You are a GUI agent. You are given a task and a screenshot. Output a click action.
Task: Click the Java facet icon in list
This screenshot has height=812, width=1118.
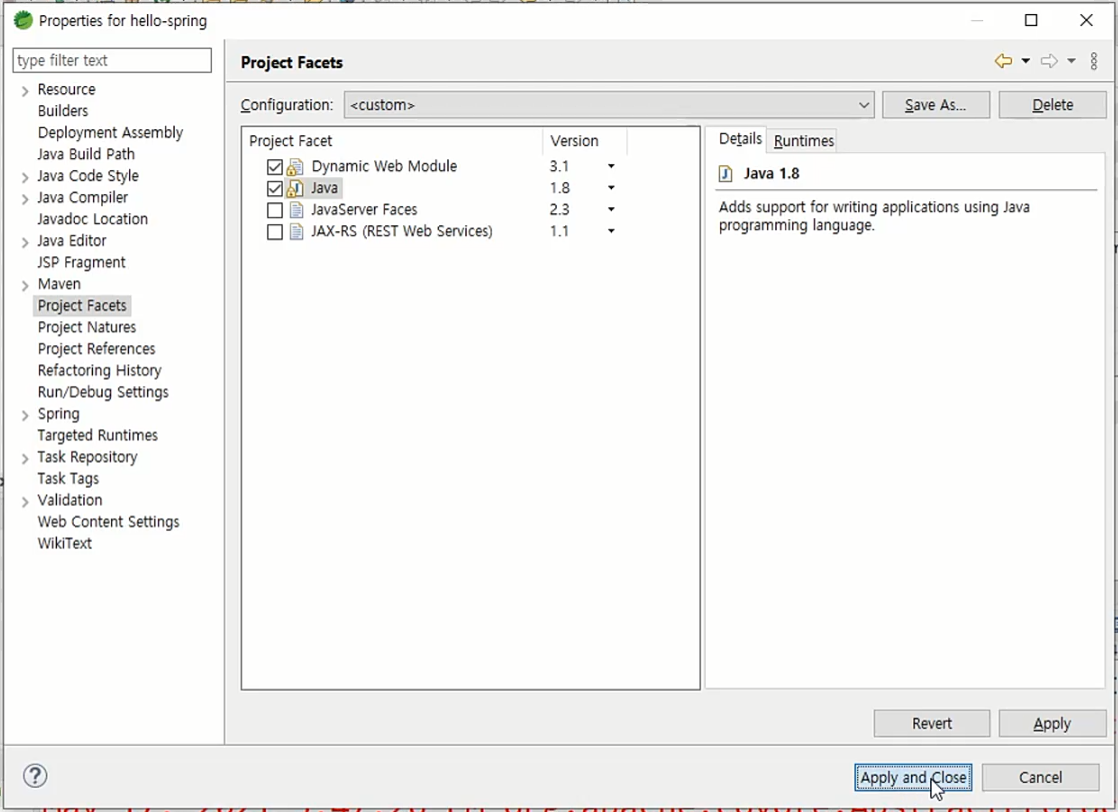(x=294, y=188)
